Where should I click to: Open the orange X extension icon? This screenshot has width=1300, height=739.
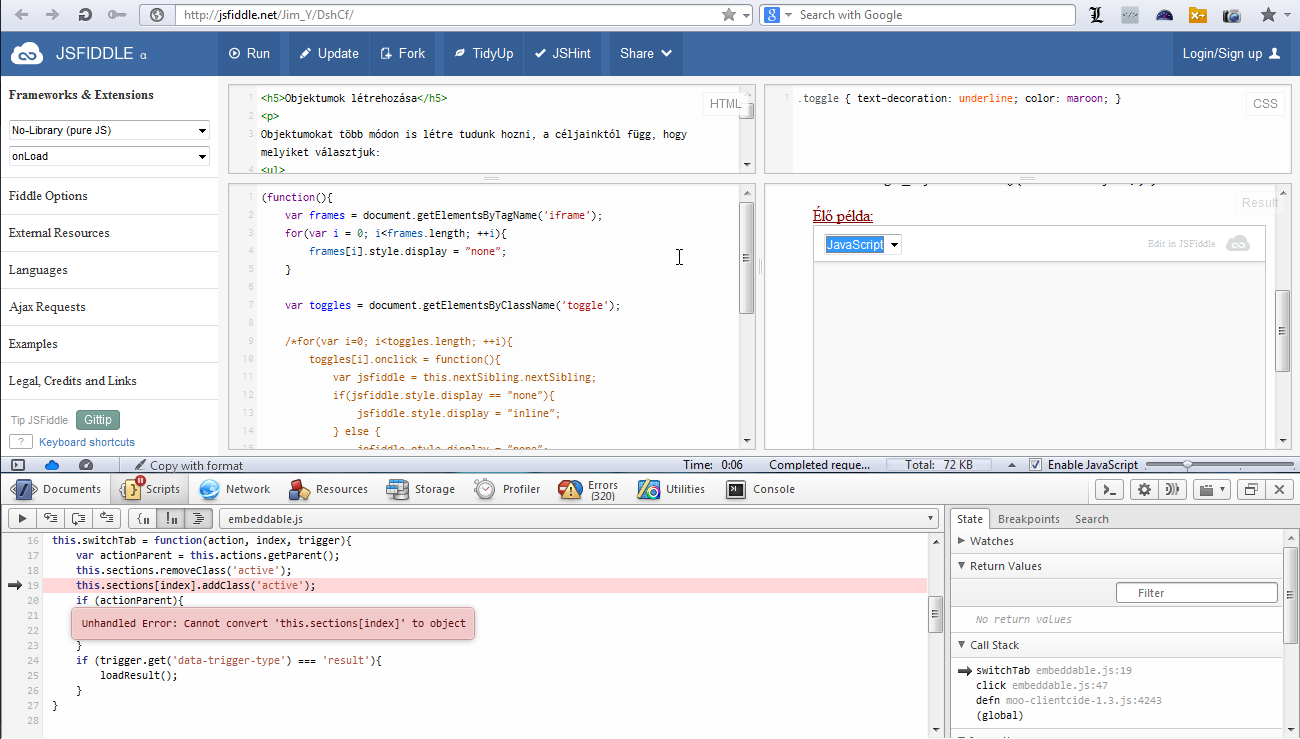point(1198,15)
